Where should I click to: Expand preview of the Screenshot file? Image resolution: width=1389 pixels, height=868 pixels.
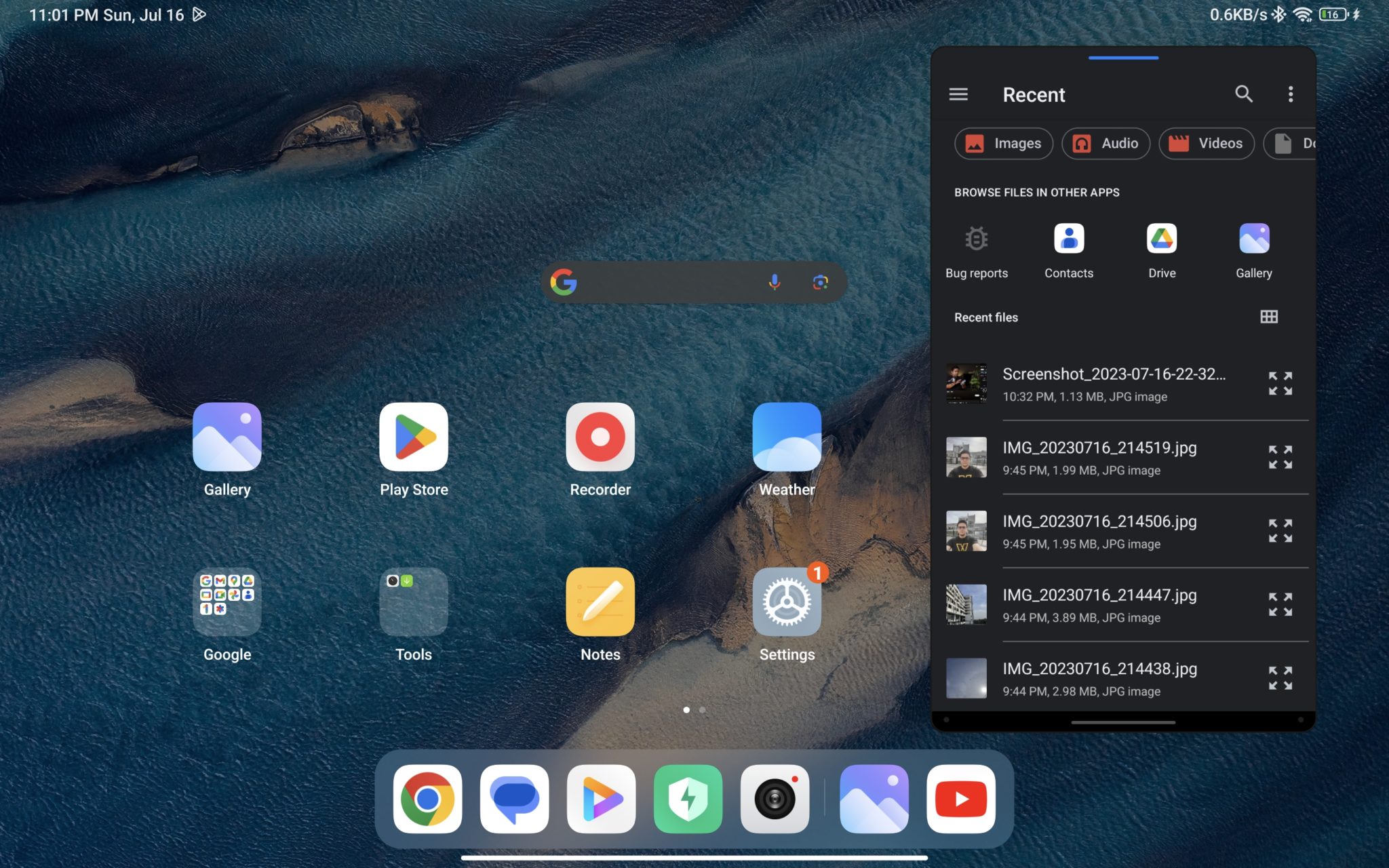tap(1280, 383)
